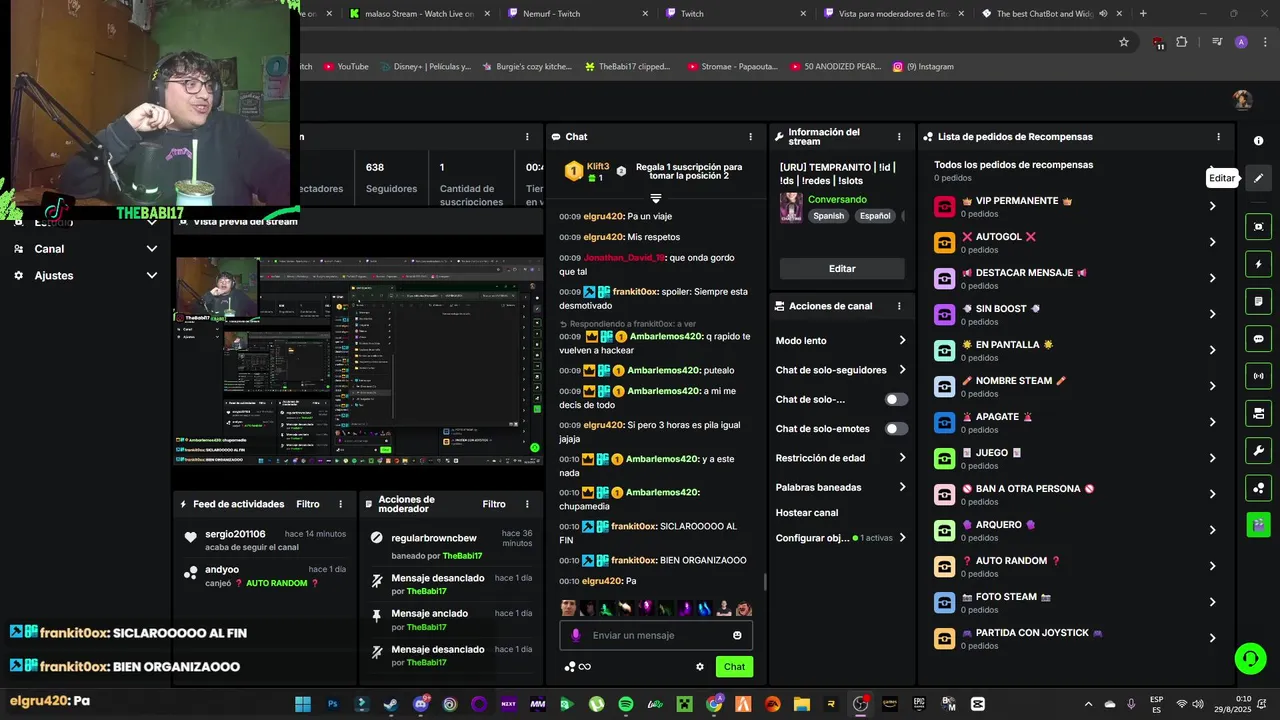Expand VIP PERMANENTE reward requests
Image resolution: width=1280 pixels, height=720 pixels.
1212,206
